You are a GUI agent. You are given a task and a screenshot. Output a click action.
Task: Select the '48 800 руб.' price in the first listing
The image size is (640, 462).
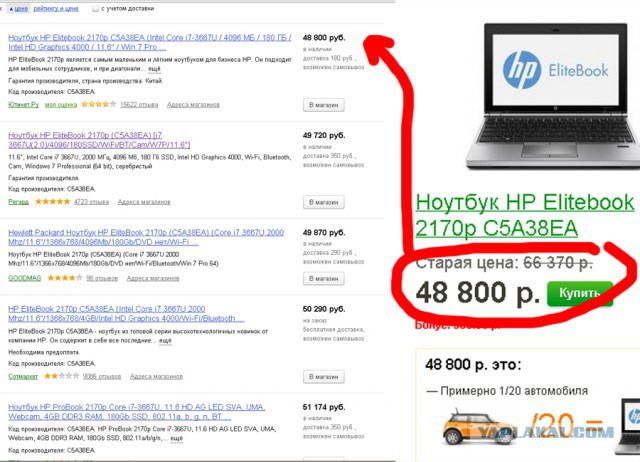(324, 38)
